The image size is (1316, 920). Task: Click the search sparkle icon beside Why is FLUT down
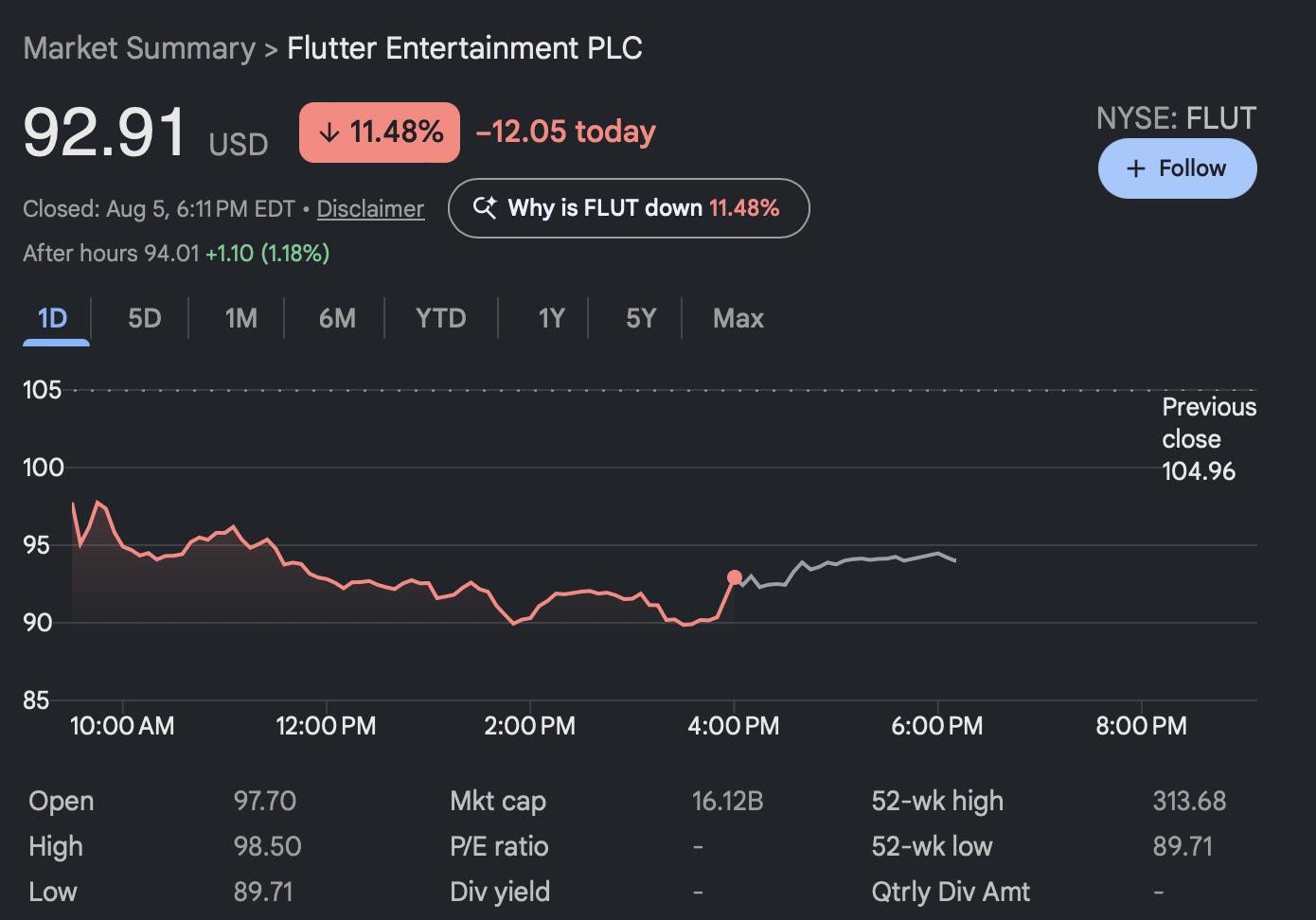click(x=485, y=207)
